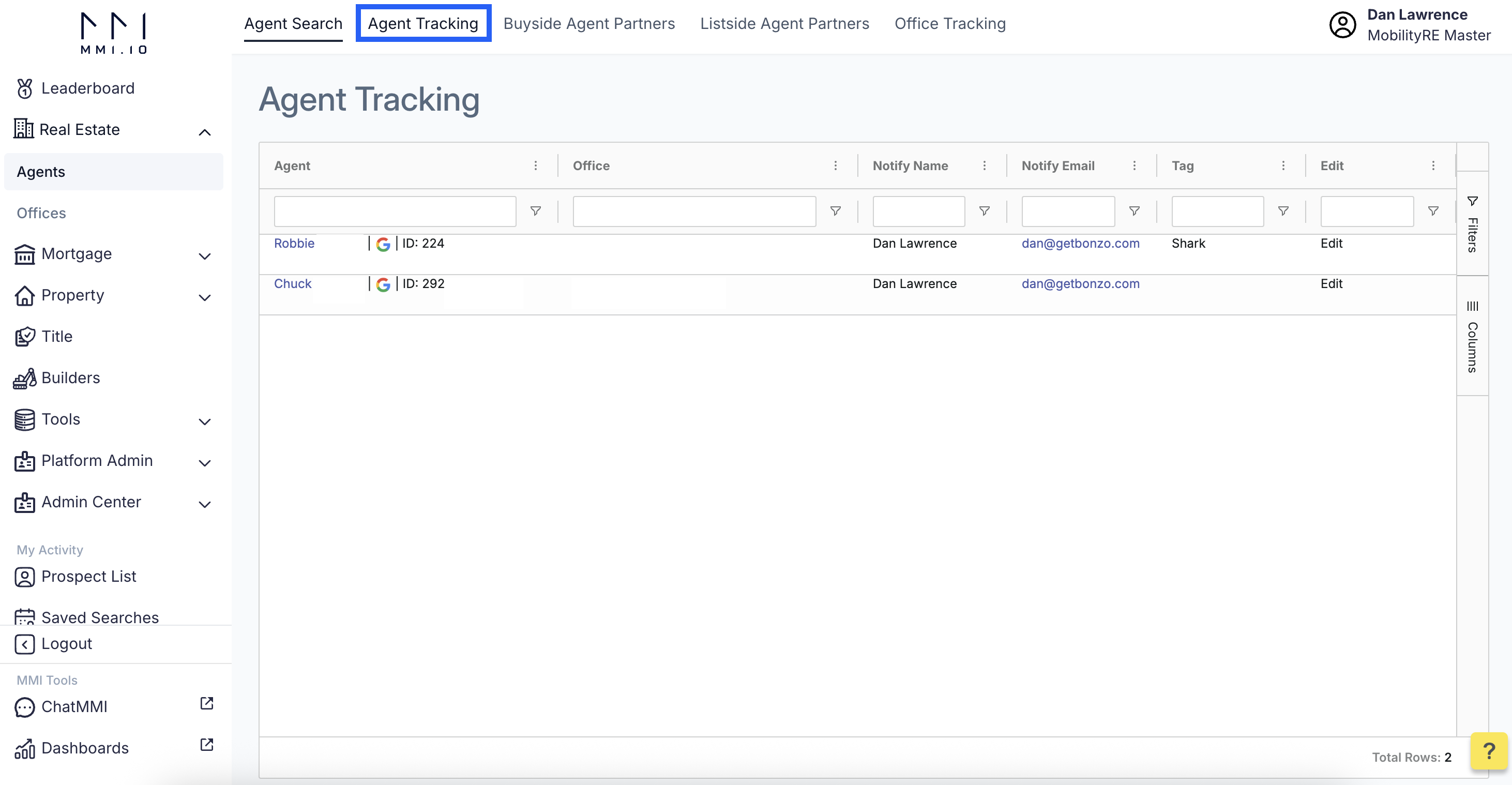Image resolution: width=1512 pixels, height=785 pixels.
Task: Click the Office column filter funnel
Action: (x=835, y=211)
